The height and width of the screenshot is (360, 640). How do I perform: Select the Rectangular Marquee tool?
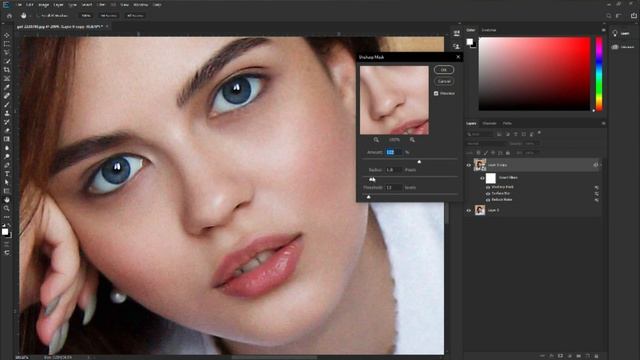pos(7,44)
